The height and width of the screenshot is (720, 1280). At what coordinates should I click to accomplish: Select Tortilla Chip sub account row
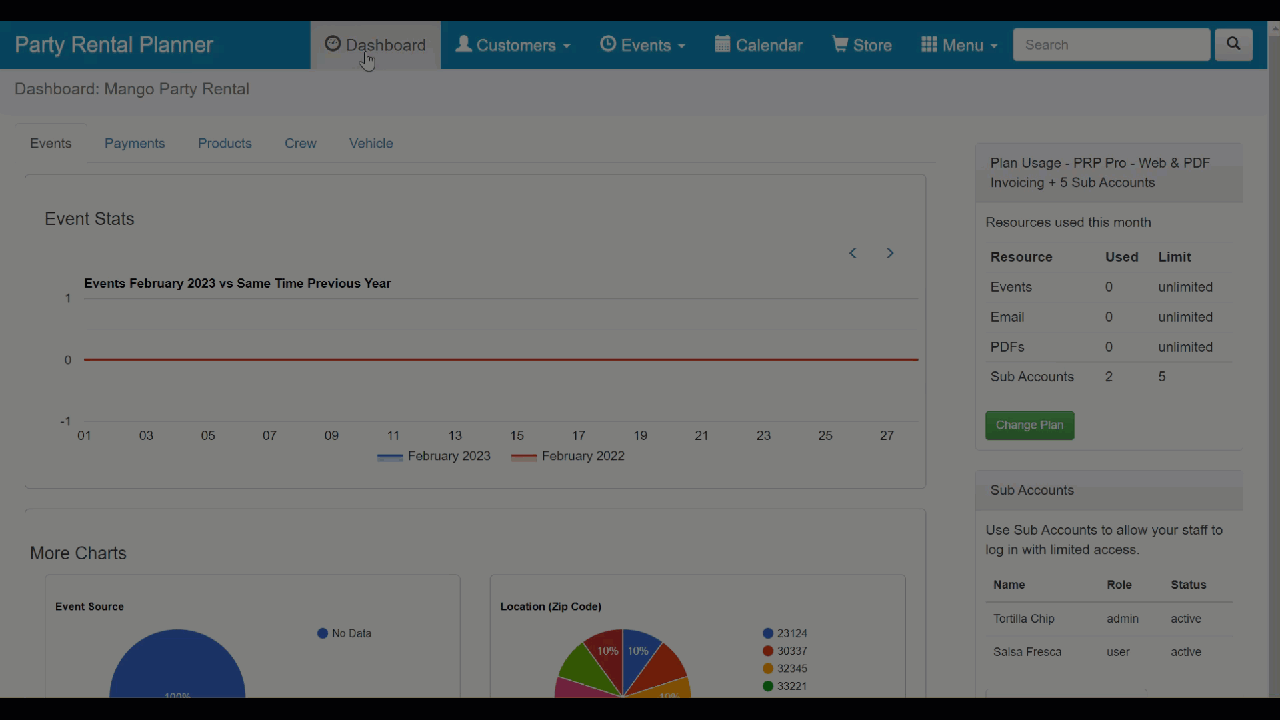[x=1109, y=619]
